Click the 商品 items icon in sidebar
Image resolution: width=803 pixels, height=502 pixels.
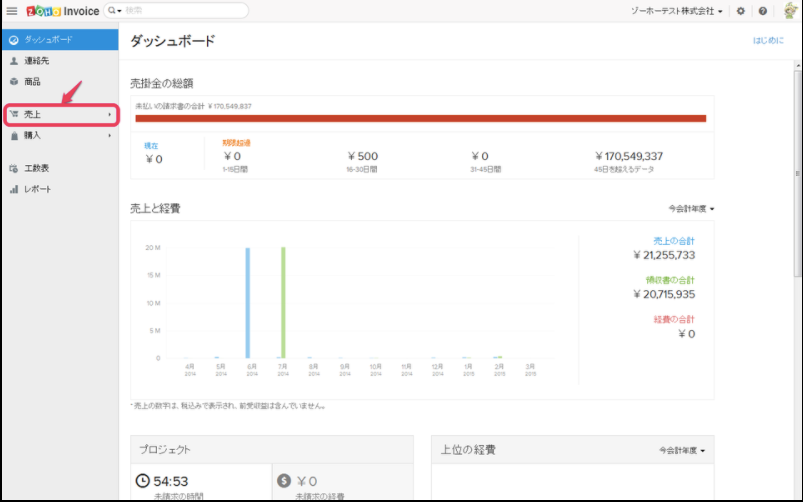click(13, 81)
